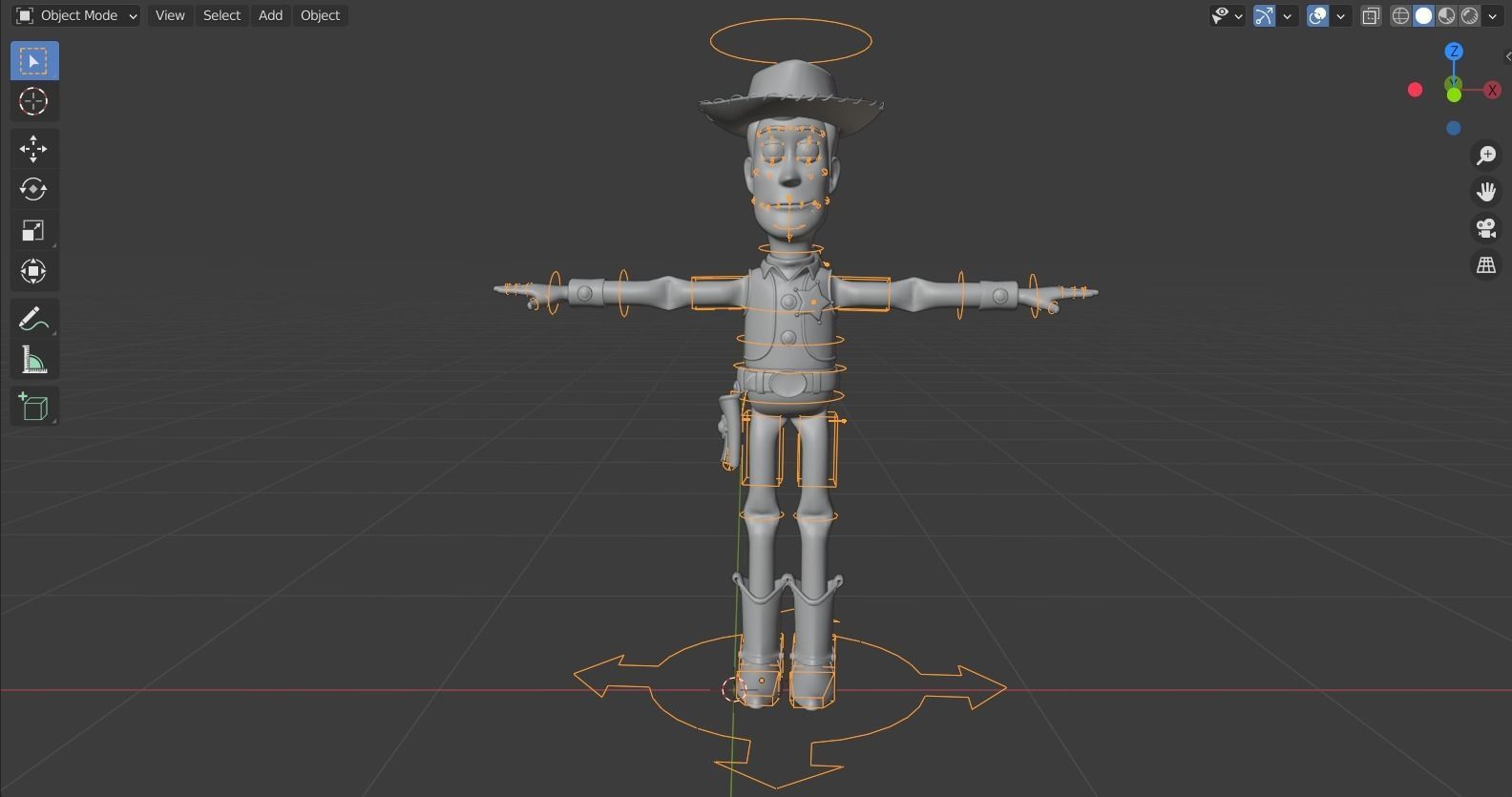Choose the Annotate pencil tool
The width and height of the screenshot is (1512, 797).
34,319
